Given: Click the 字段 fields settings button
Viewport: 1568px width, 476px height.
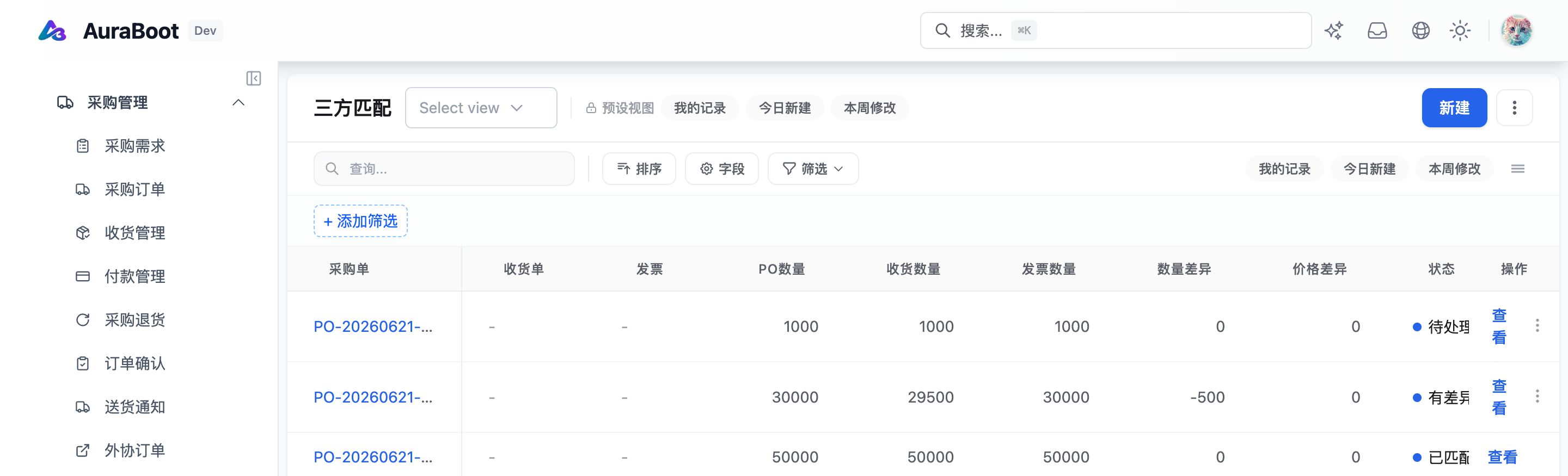Looking at the screenshot, I should (721, 169).
